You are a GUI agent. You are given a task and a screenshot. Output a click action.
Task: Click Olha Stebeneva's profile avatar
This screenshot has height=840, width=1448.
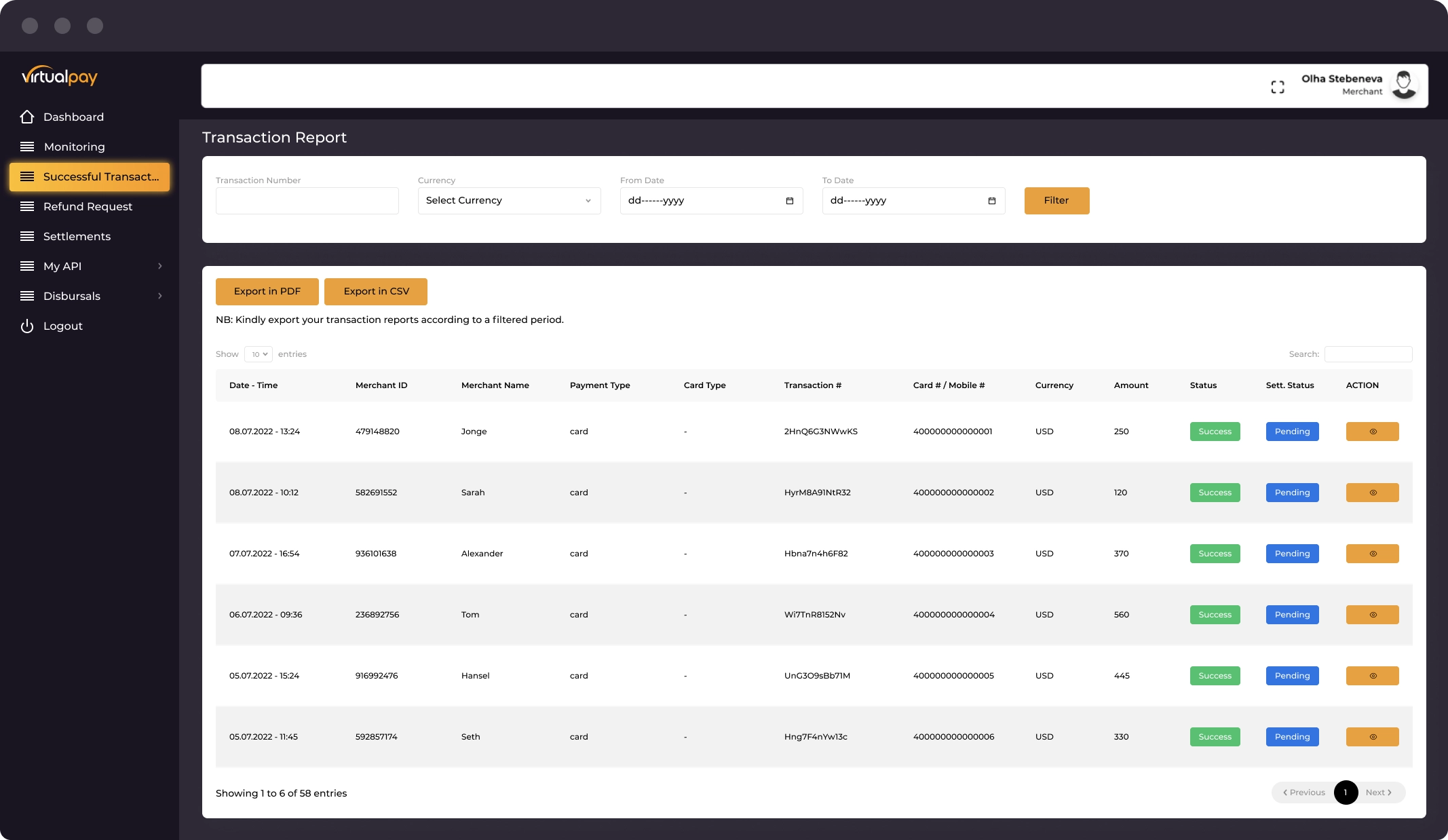coord(1403,85)
